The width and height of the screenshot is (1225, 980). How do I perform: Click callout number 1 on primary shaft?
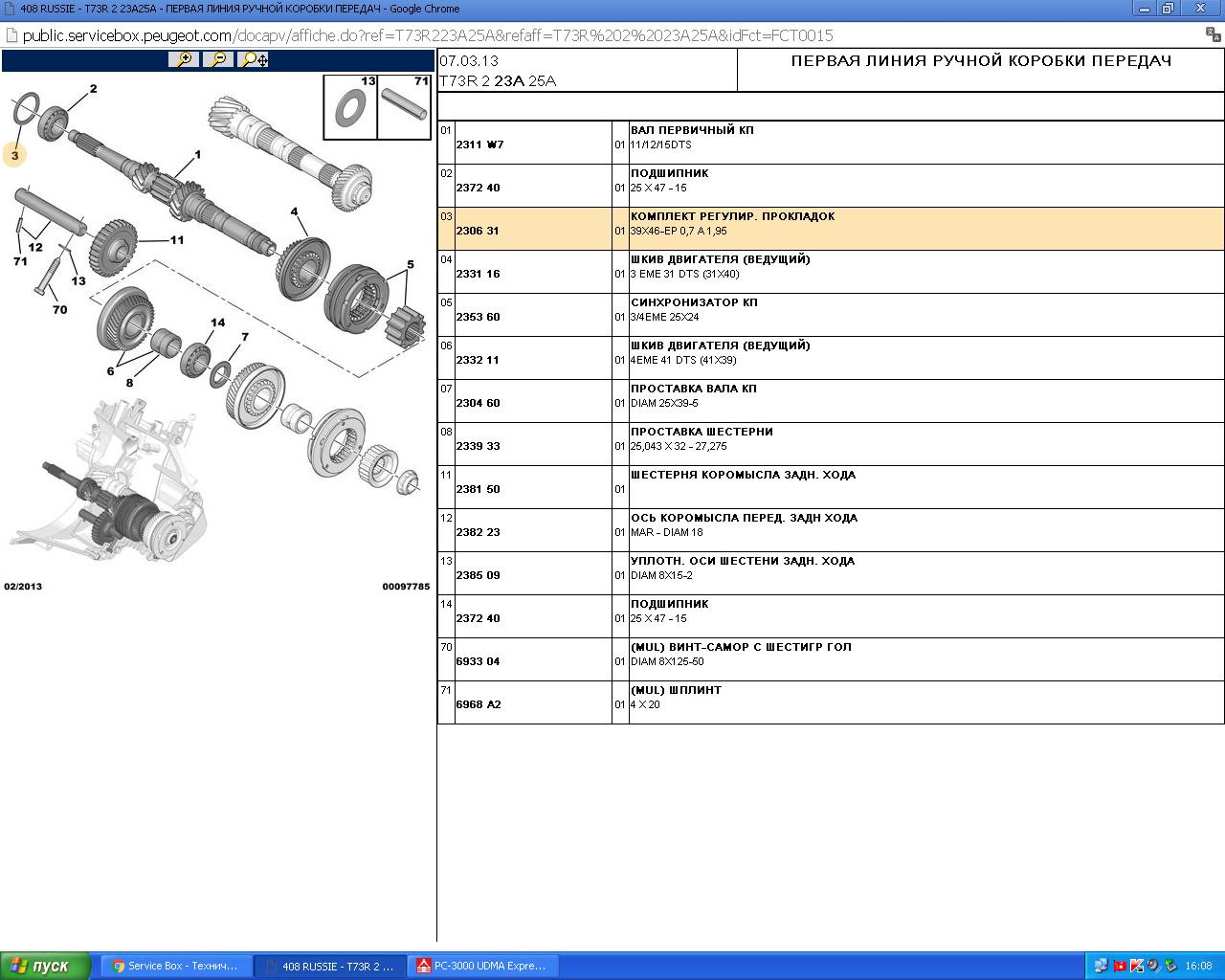pos(198,154)
